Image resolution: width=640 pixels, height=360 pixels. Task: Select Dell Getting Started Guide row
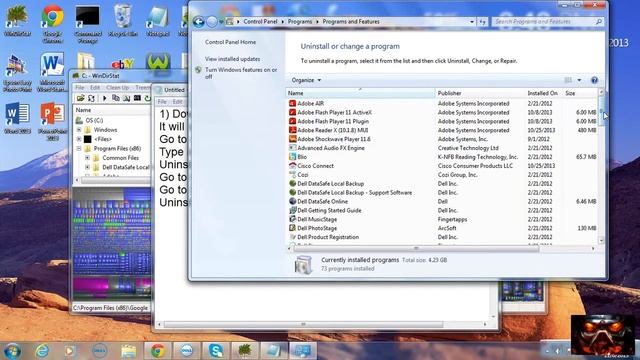tap(443, 210)
